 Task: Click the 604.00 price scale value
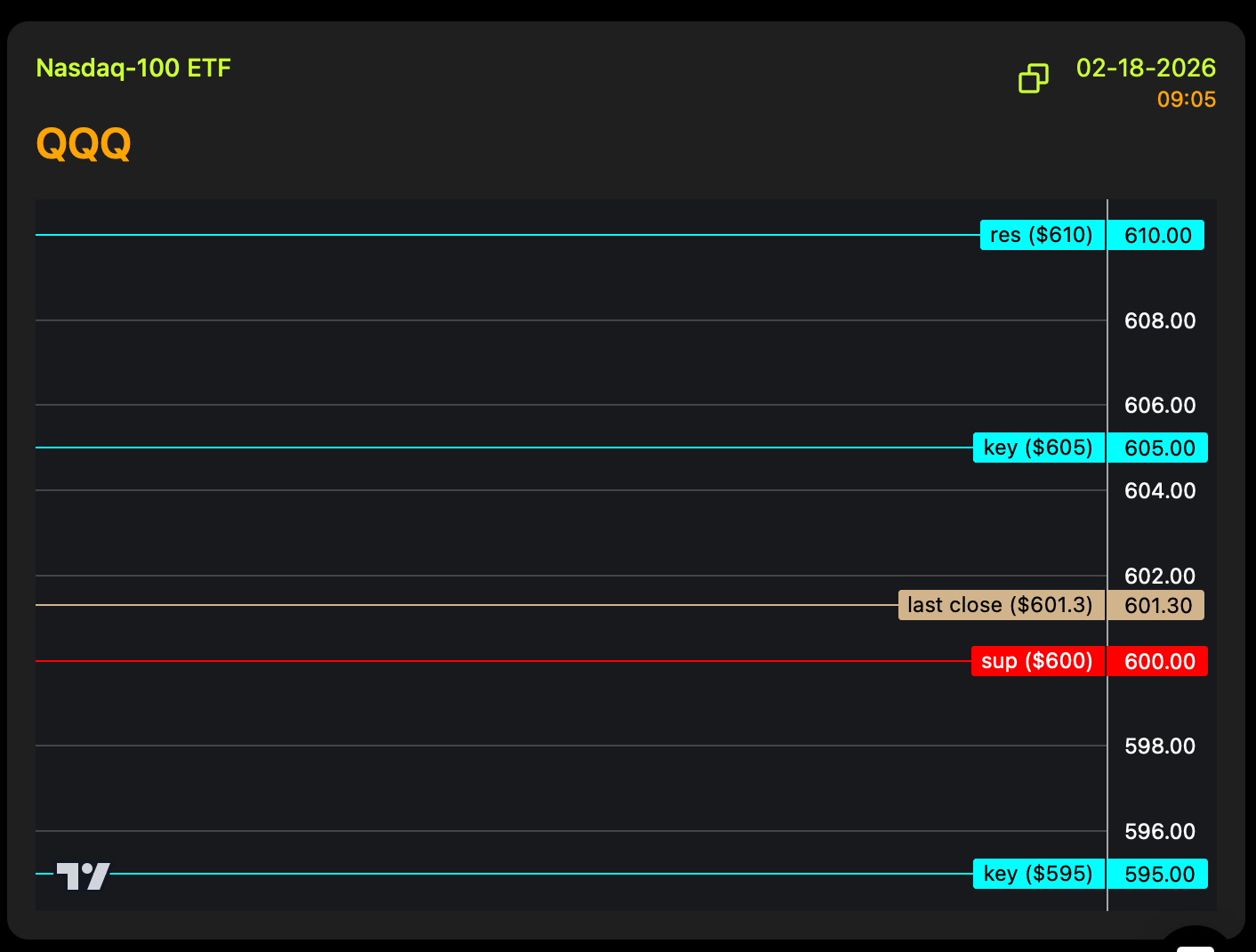pos(1160,491)
